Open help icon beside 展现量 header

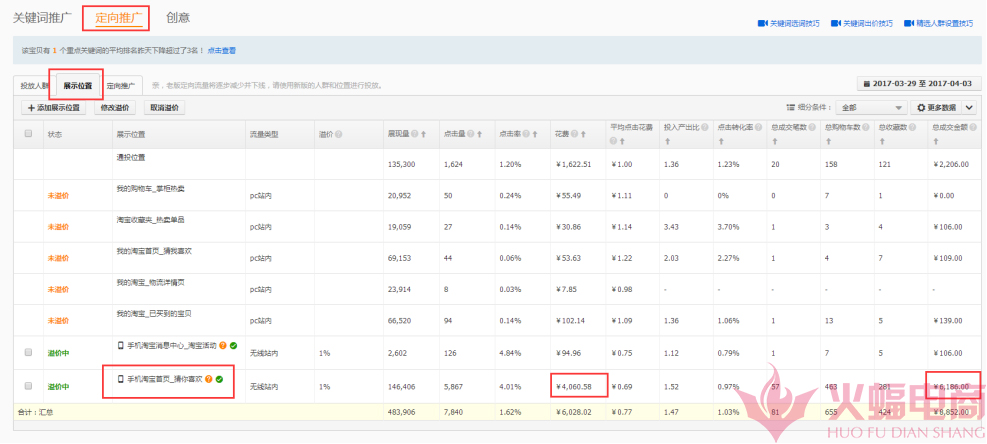[414, 134]
